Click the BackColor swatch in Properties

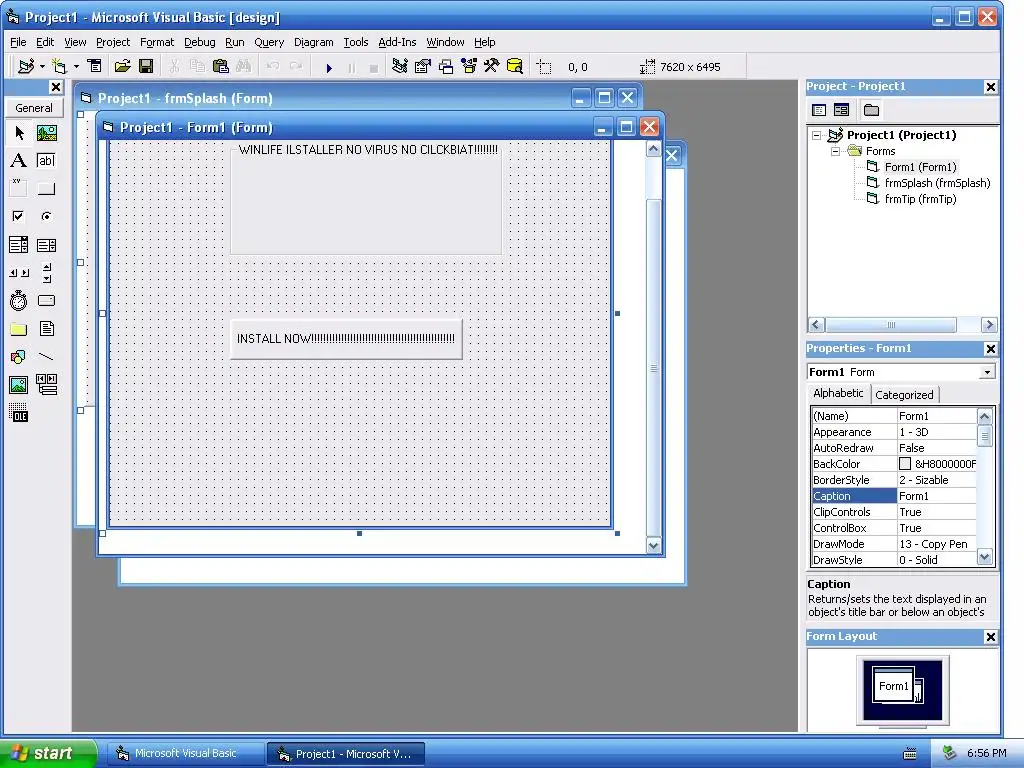pos(904,464)
